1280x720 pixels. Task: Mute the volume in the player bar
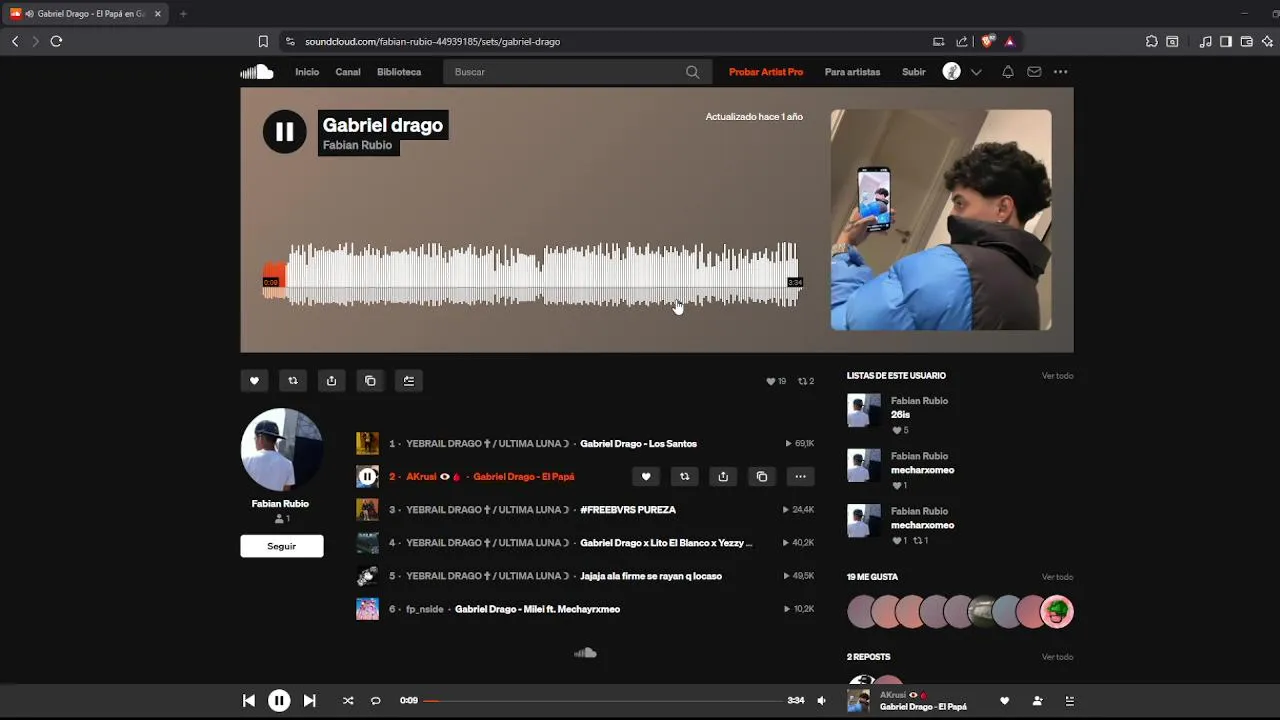822,701
